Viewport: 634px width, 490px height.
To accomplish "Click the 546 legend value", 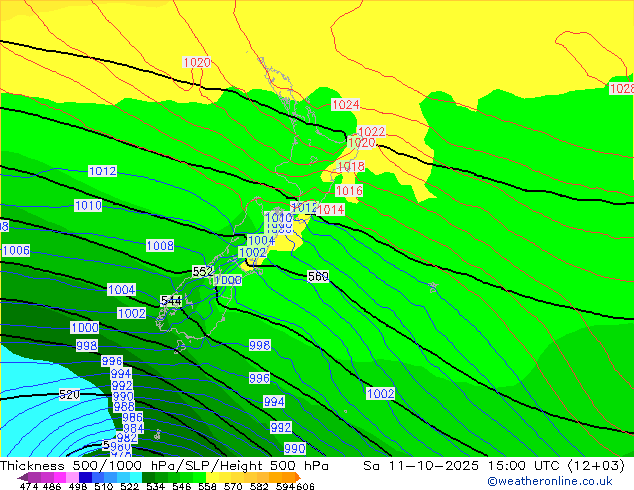I will point(182,486).
